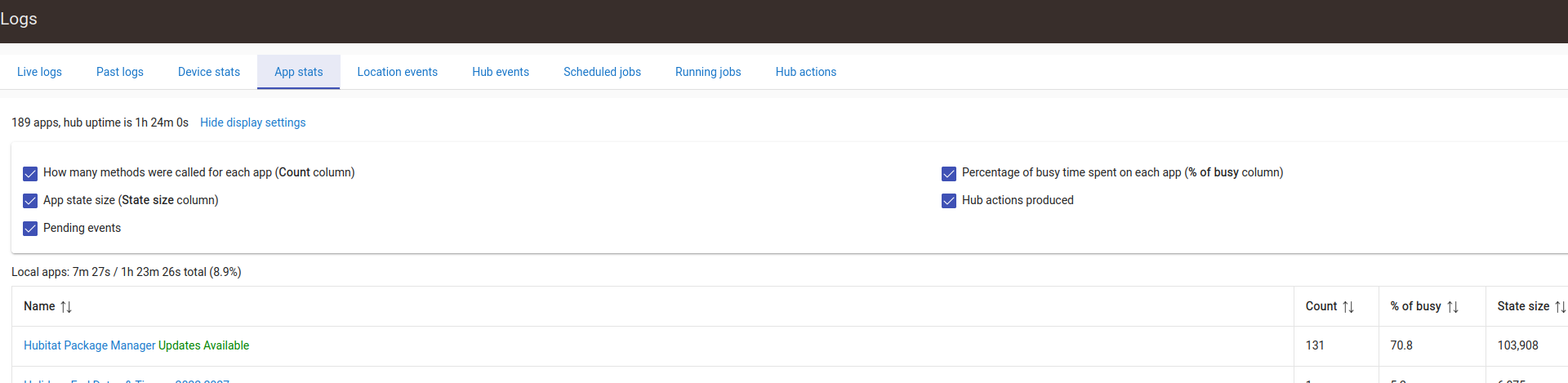The width and height of the screenshot is (1568, 383).
Task: Select the Location events tab
Action: [397, 72]
